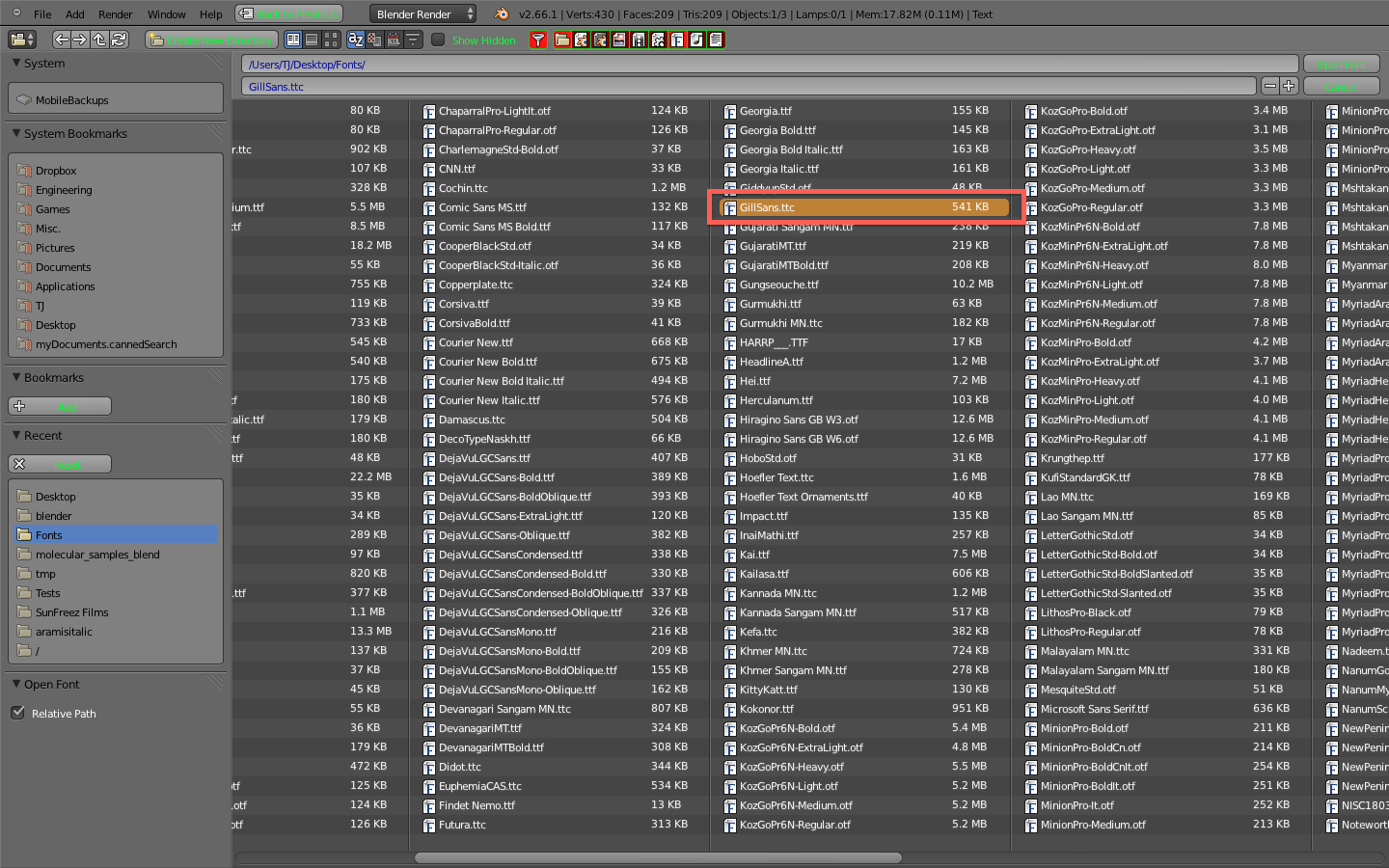
Task: Collapse the Bookmarks panel
Action: click(16, 377)
